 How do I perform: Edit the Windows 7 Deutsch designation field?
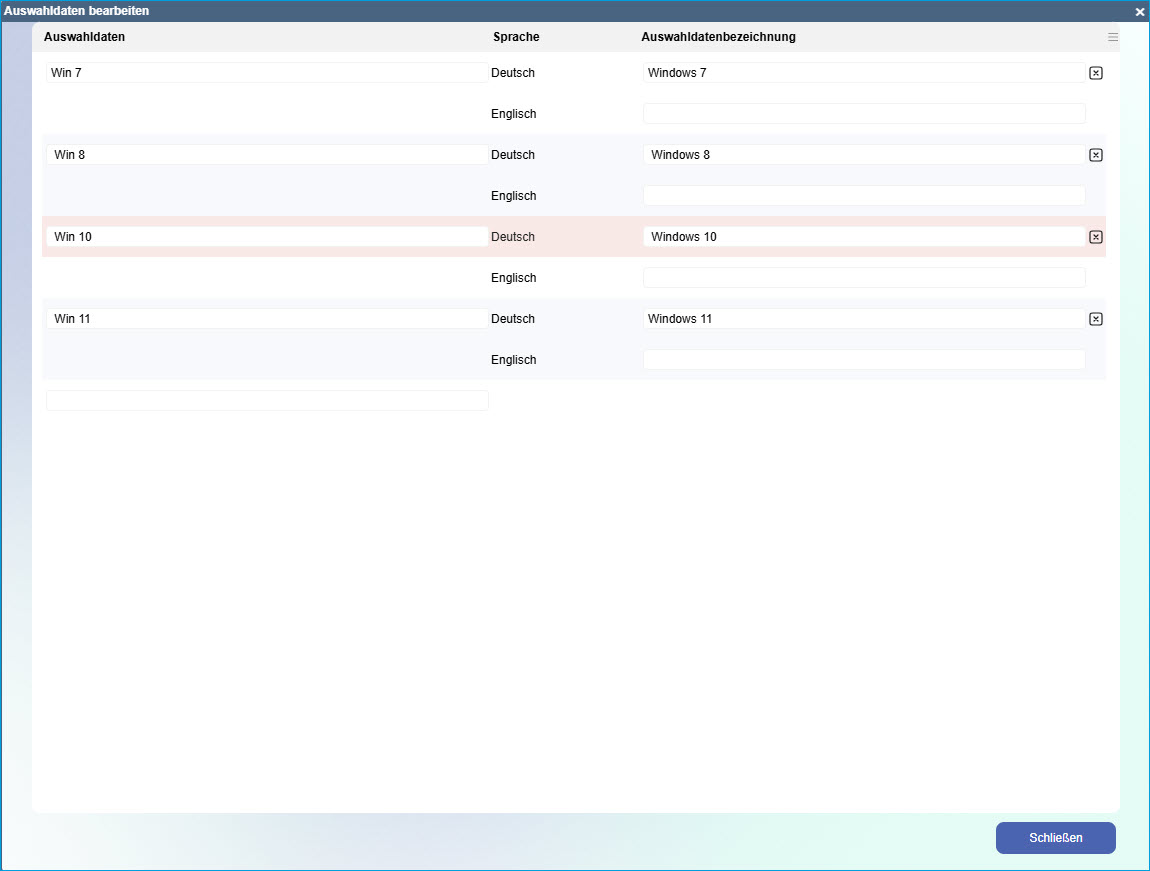pos(864,73)
